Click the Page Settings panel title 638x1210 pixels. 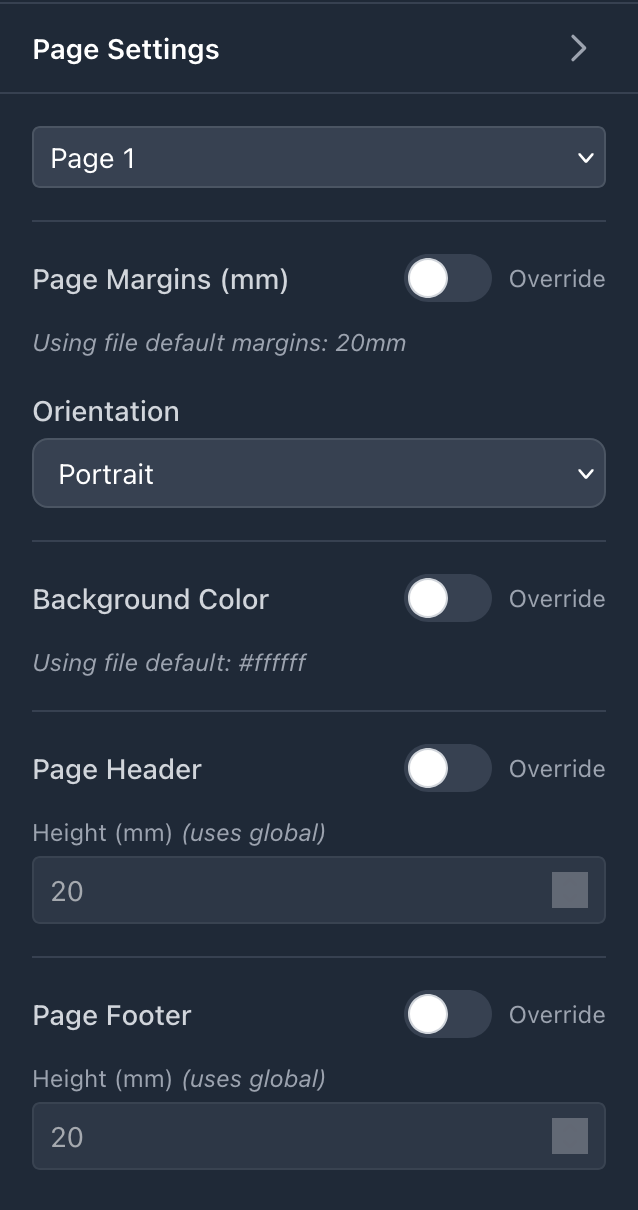click(126, 49)
